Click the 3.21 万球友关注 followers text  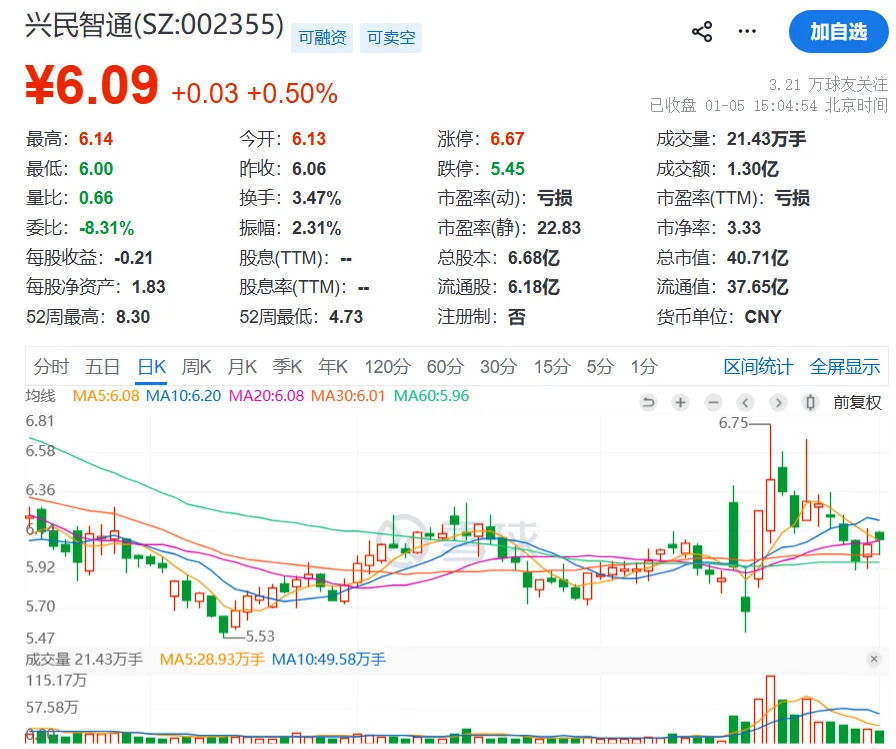coord(829,85)
